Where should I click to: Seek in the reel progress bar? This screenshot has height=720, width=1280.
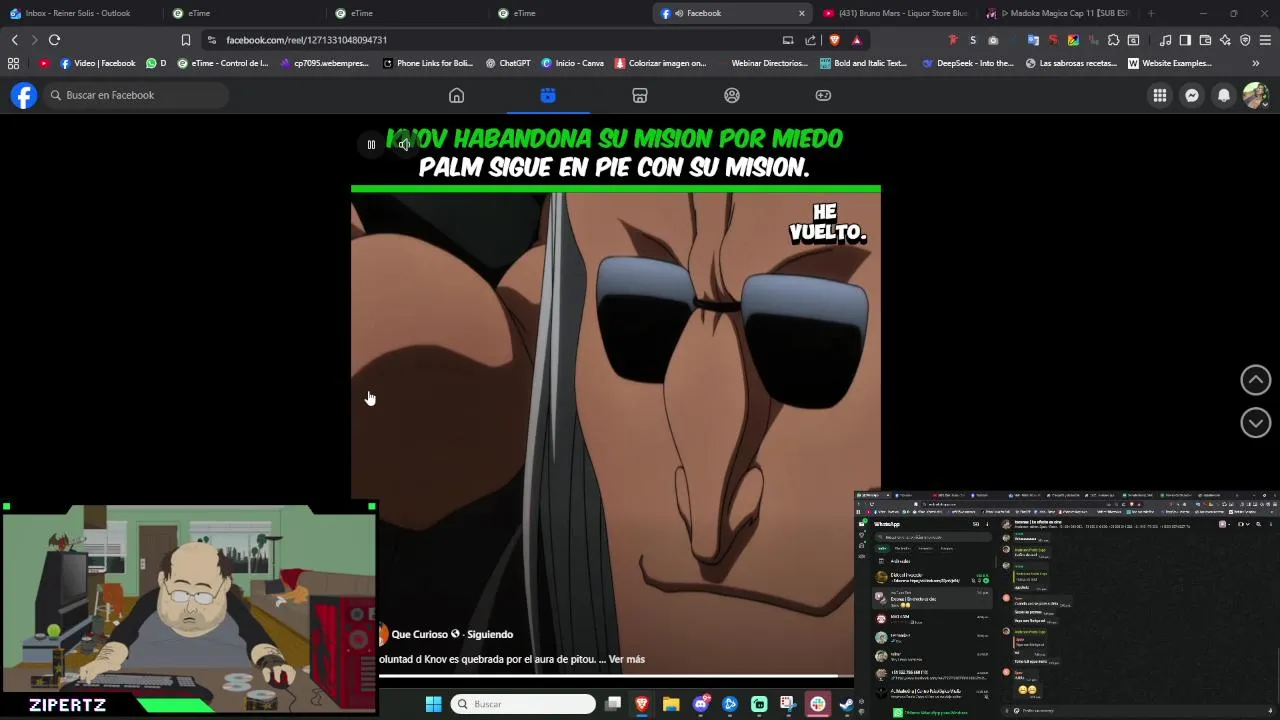pos(616,676)
